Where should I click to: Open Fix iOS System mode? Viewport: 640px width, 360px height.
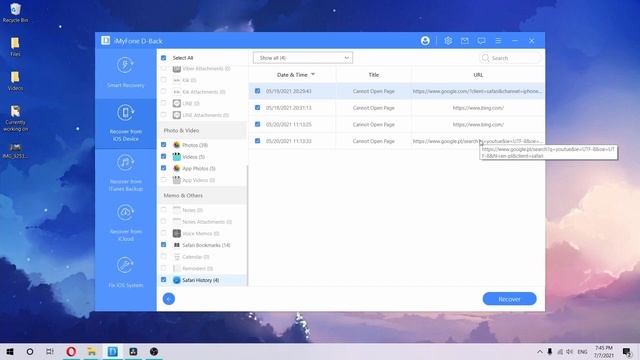[x=125, y=272]
